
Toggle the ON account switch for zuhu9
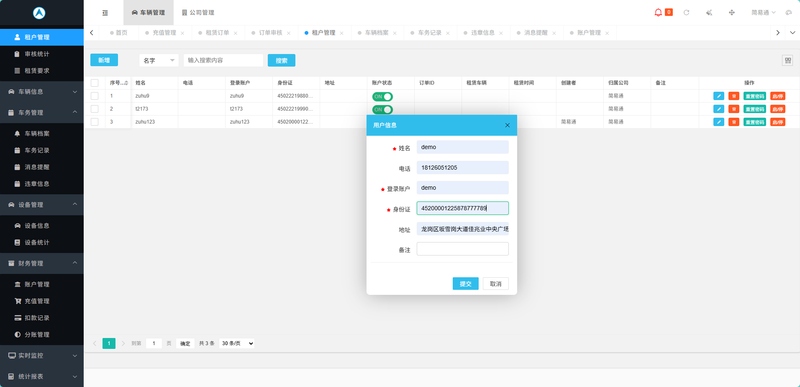(382, 96)
